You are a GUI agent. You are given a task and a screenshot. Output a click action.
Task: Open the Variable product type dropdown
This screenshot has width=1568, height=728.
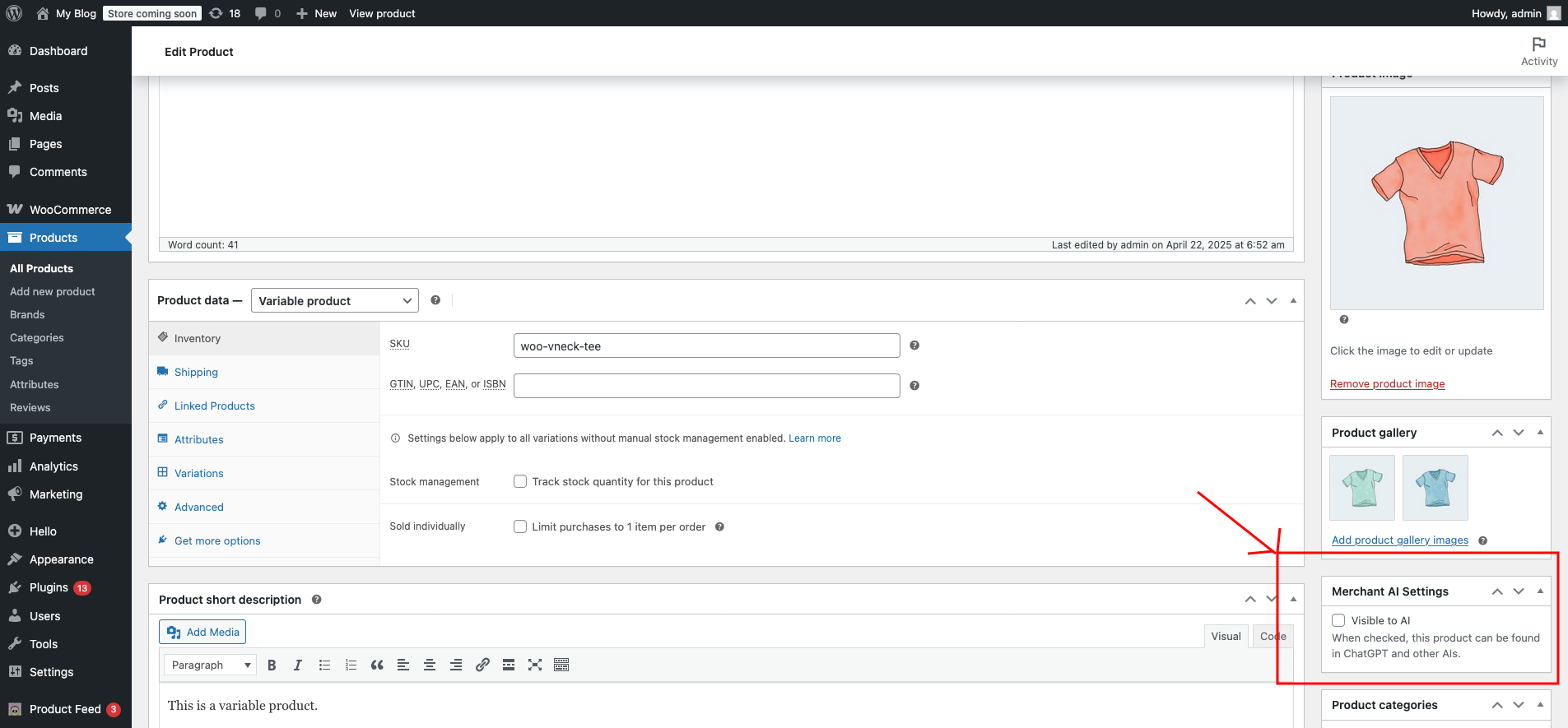(334, 301)
